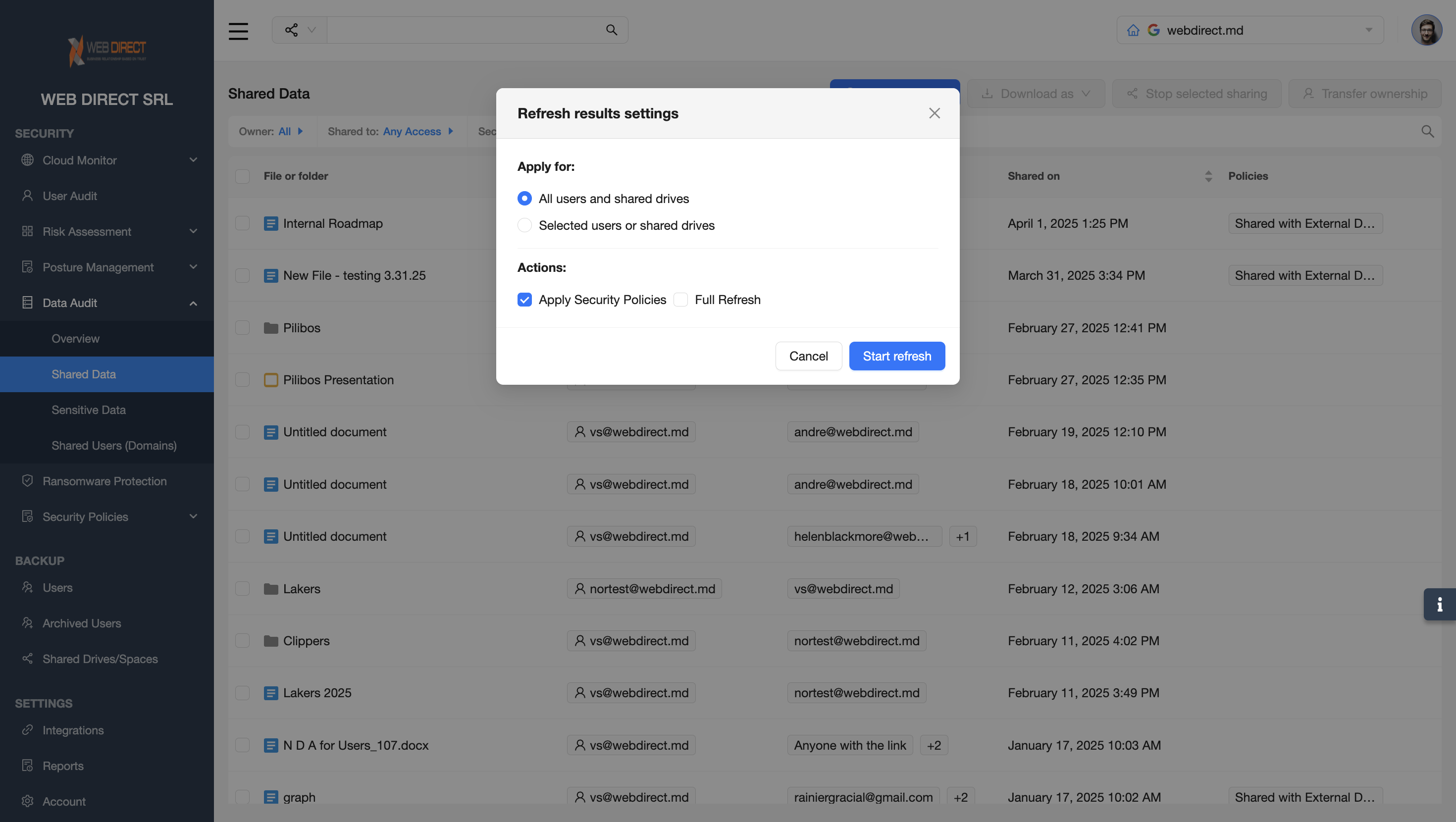
Task: Collapse the Data Audit chevron
Action: click(193, 303)
